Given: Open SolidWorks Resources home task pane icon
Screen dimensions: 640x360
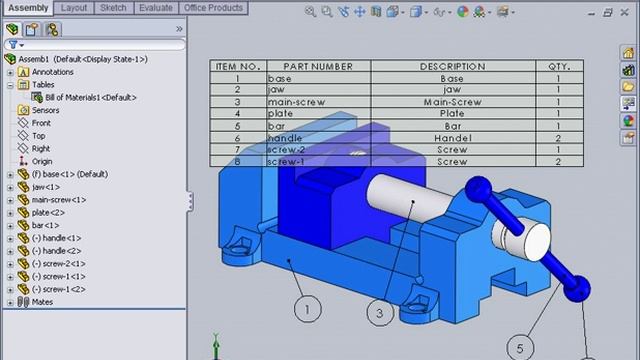Looking at the screenshot, I should (x=629, y=53).
